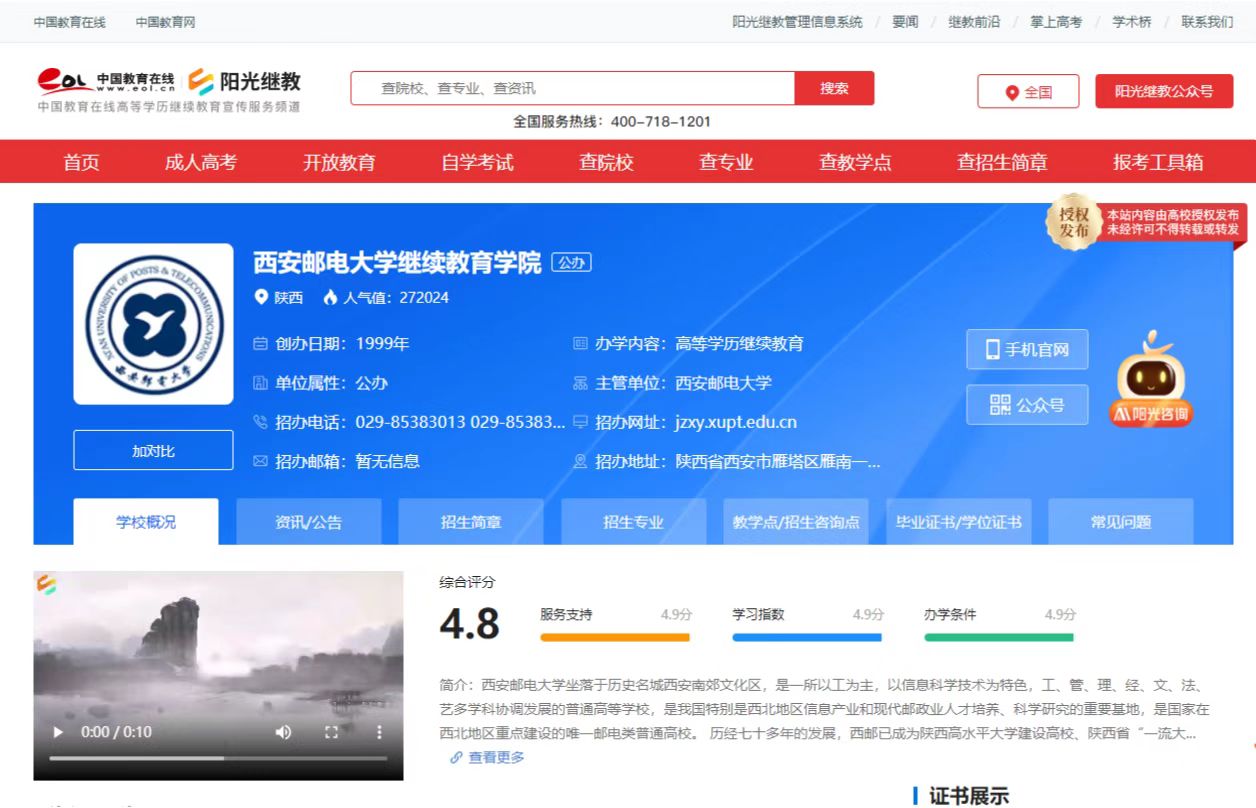Click the 陕西 location pin icon
This screenshot has width=1256, height=808.
pyautogui.click(x=262, y=297)
